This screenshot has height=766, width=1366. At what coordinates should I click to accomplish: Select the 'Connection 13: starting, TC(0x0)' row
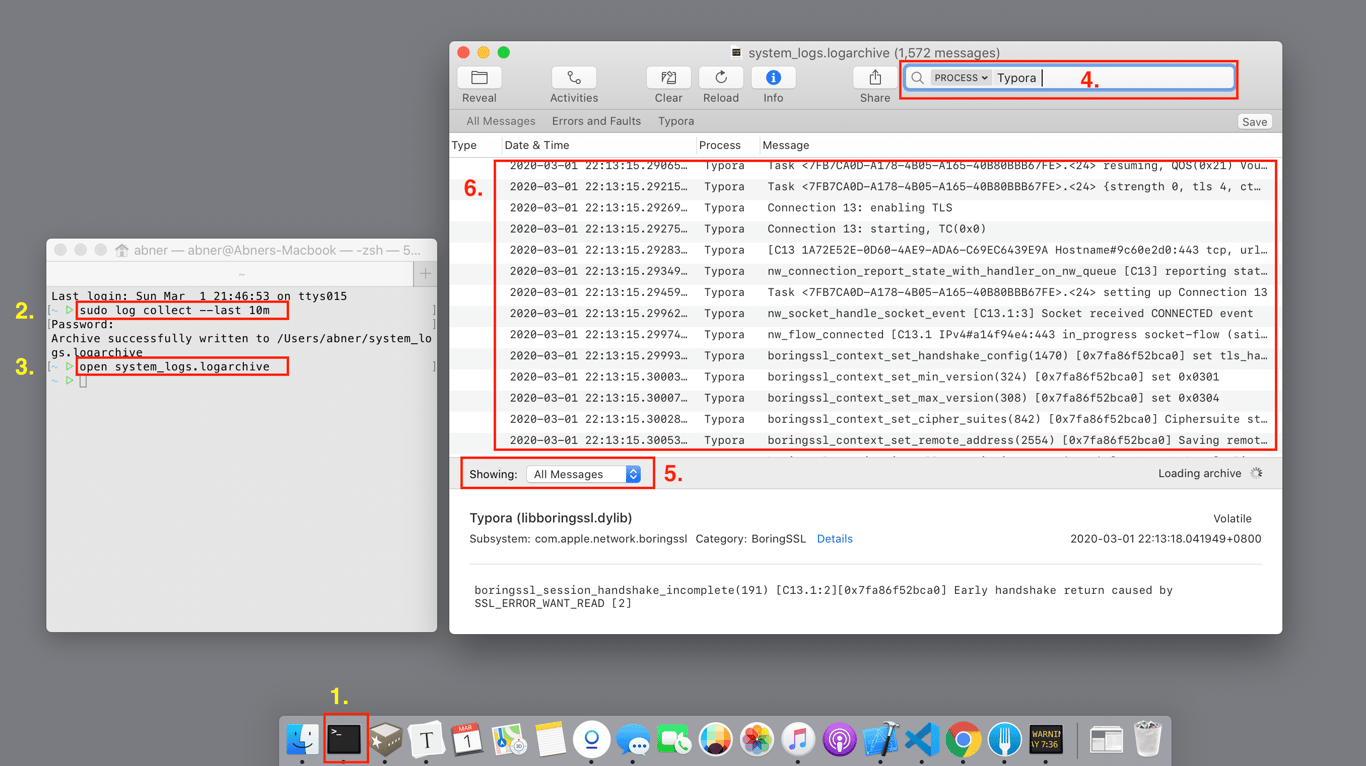click(865, 229)
